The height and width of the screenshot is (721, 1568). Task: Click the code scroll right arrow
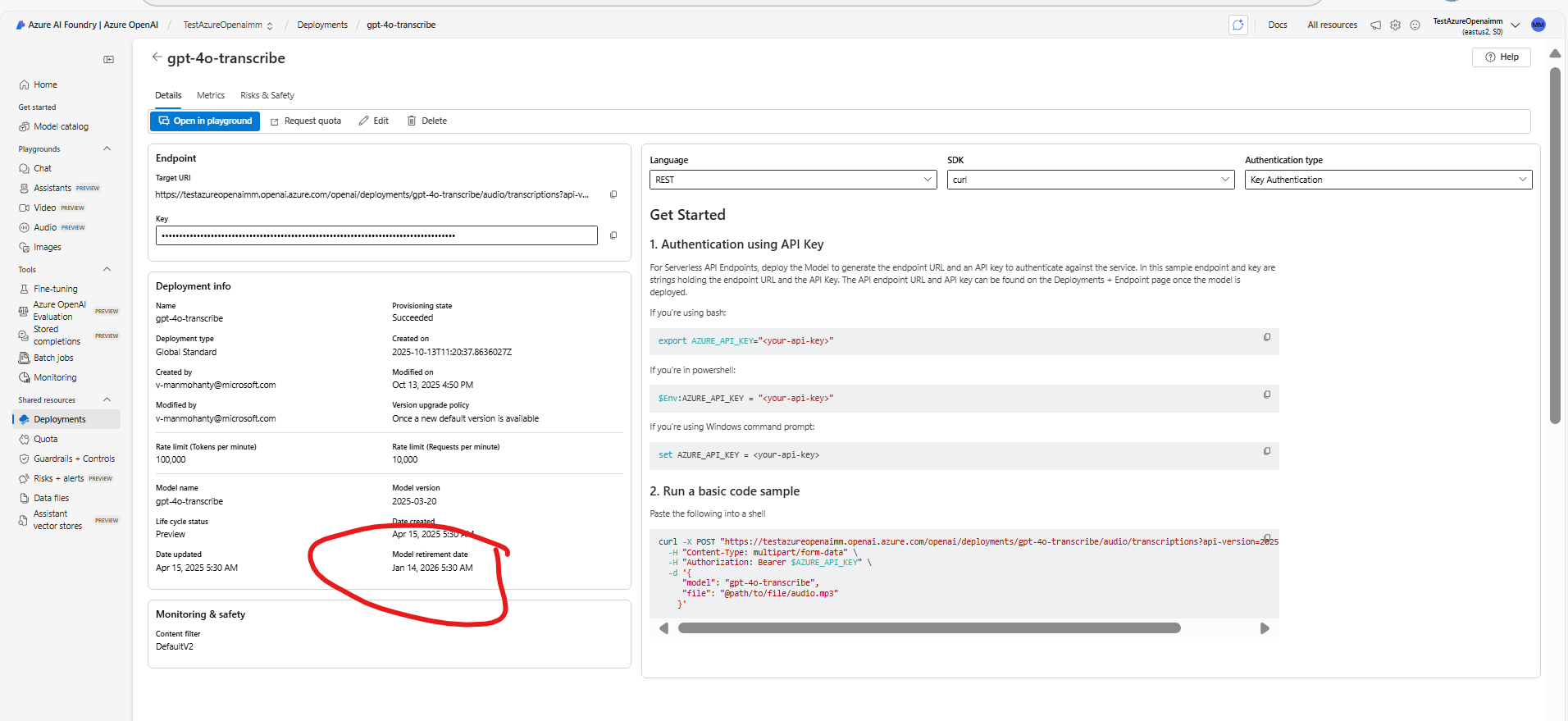[1265, 628]
